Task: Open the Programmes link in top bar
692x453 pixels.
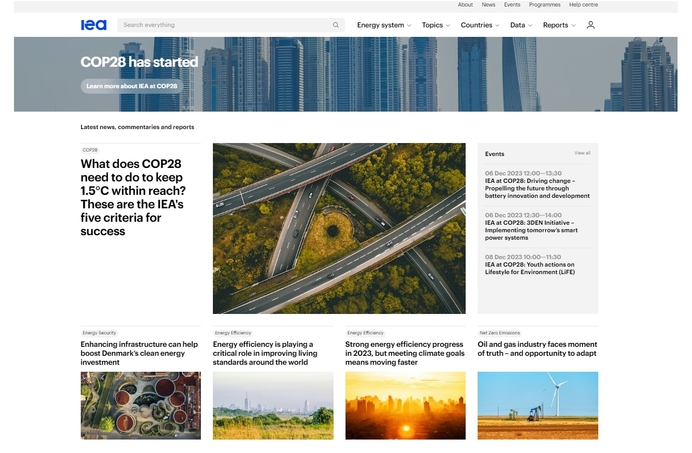Action: [544, 5]
